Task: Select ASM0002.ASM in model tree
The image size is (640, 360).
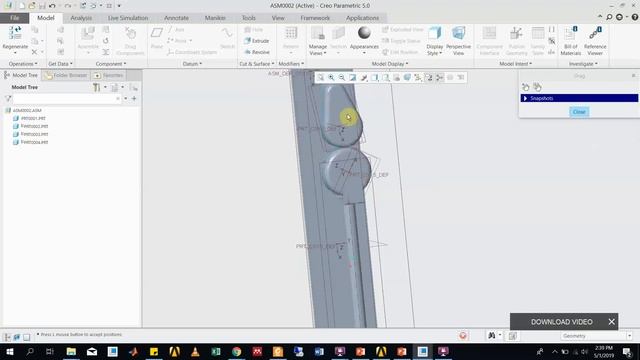Action: tap(27, 110)
